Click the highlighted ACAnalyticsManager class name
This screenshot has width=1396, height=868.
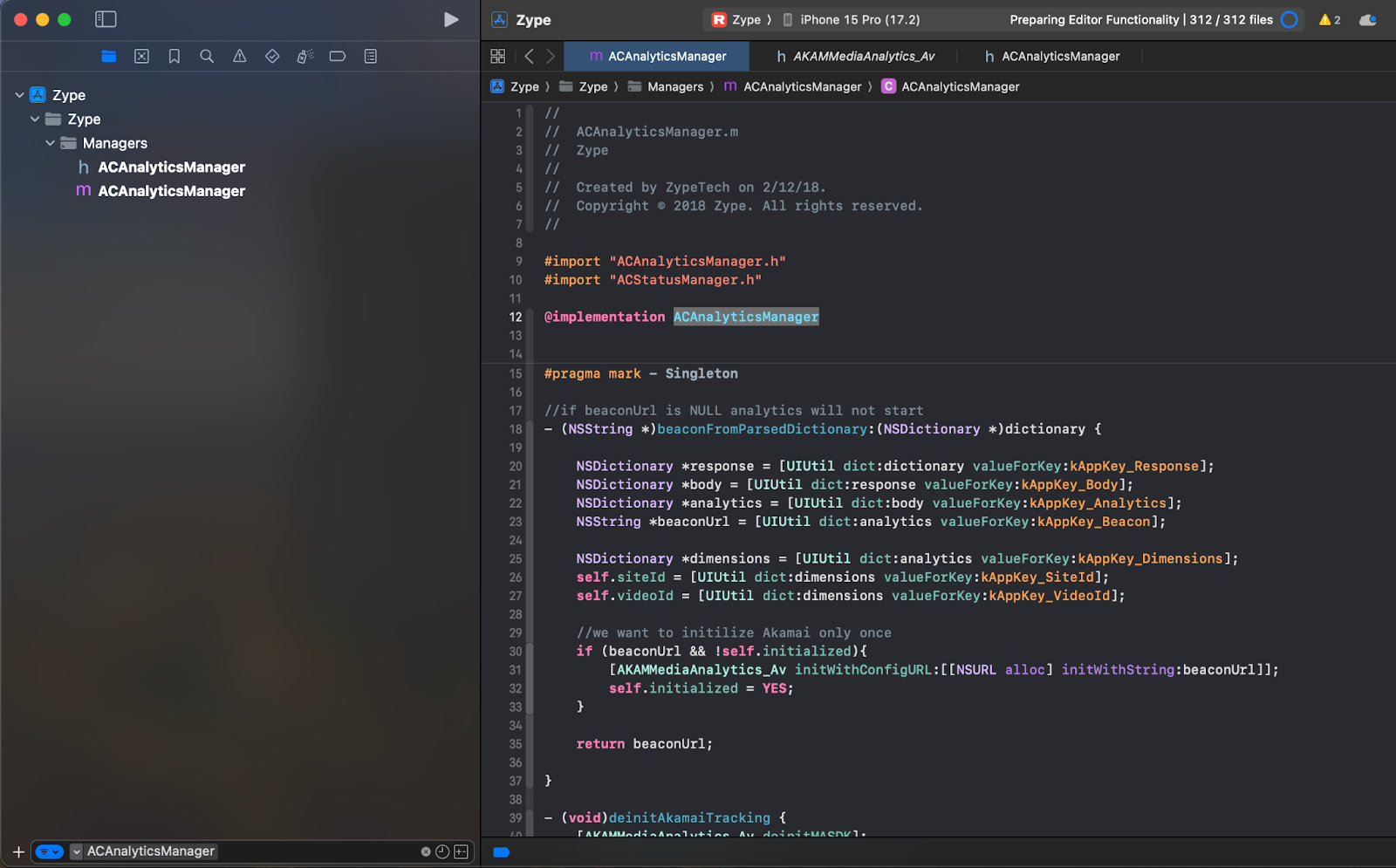tap(746, 317)
